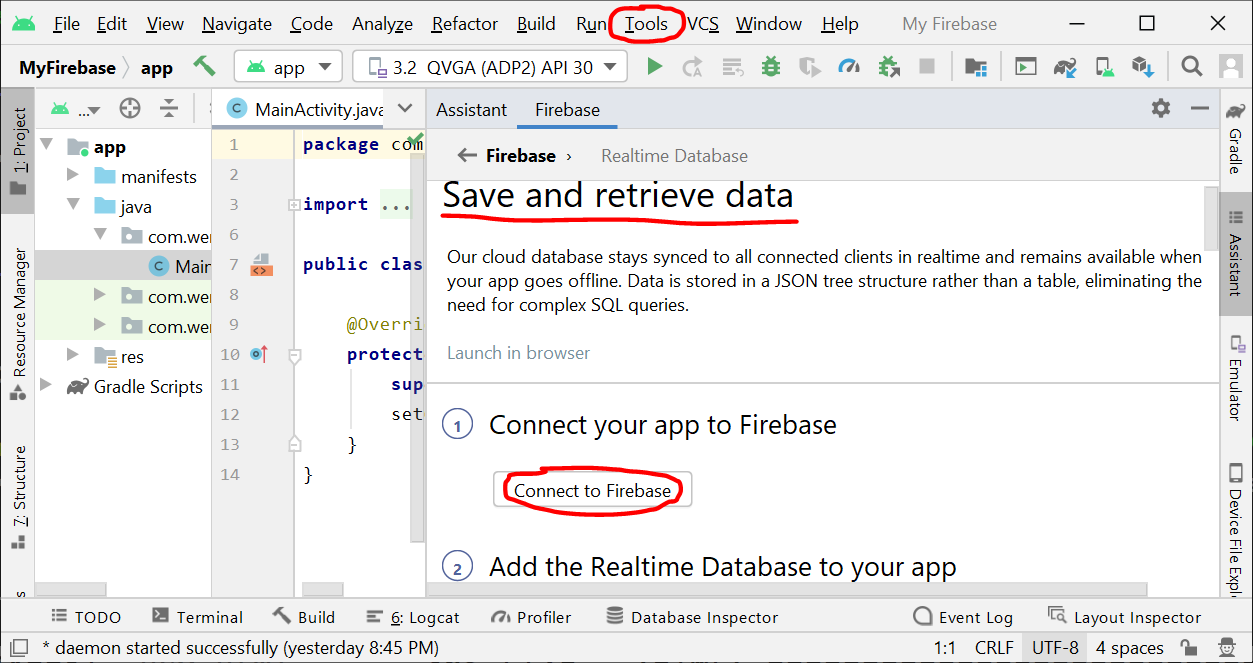Image resolution: width=1253 pixels, height=663 pixels.
Task: Switch to the Assistant tab
Action: tap(471, 110)
